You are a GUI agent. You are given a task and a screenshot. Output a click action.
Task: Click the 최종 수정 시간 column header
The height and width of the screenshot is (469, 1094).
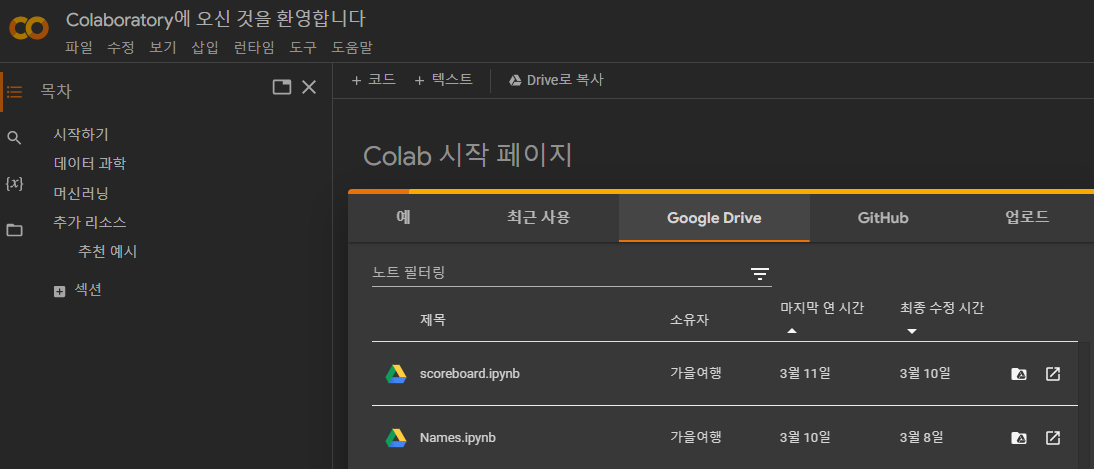pos(942,308)
